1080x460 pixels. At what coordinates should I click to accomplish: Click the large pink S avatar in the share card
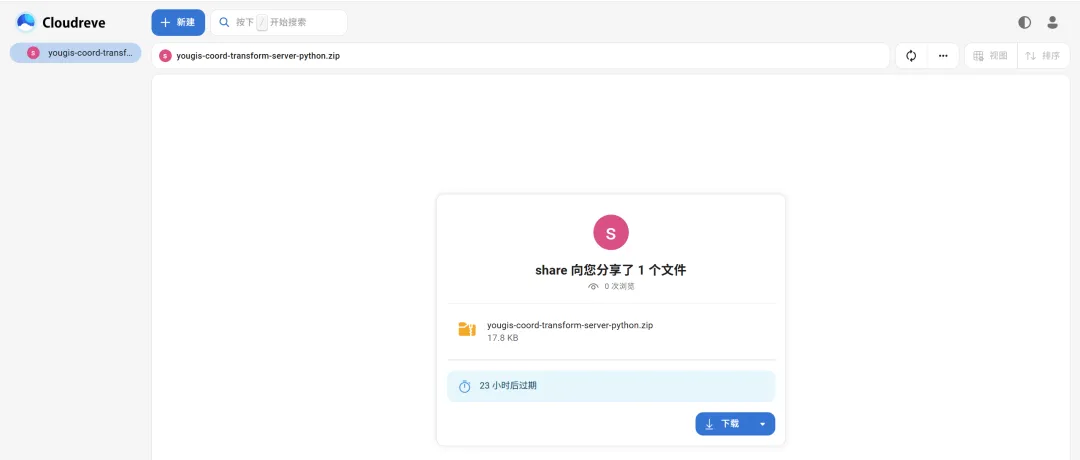(611, 232)
